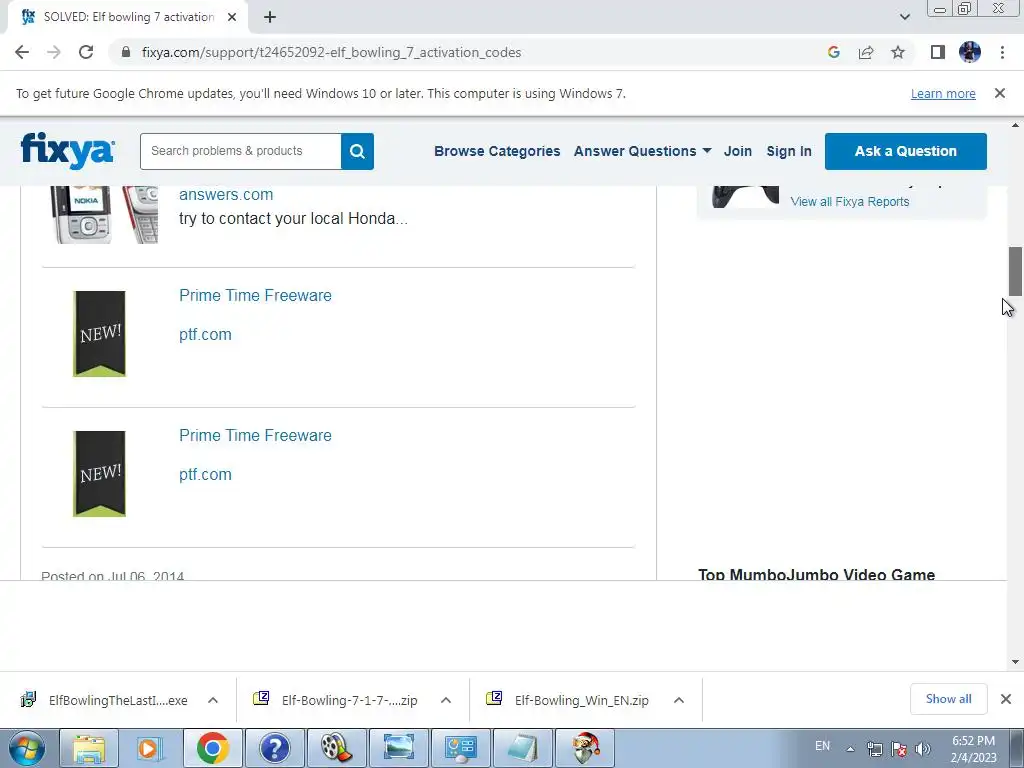Screen dimensions: 1024x768
Task: Click Show all downloads button
Action: pyautogui.click(x=948, y=699)
